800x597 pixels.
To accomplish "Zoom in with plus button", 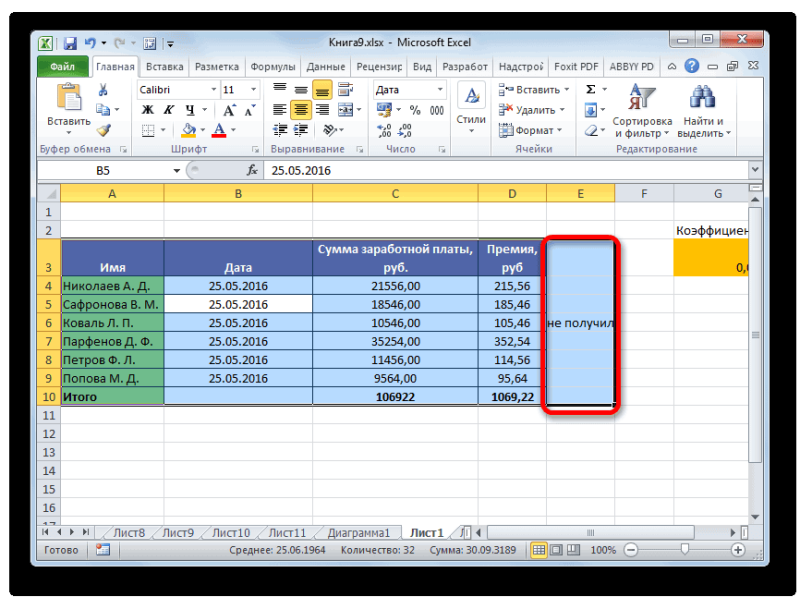I will pos(738,550).
